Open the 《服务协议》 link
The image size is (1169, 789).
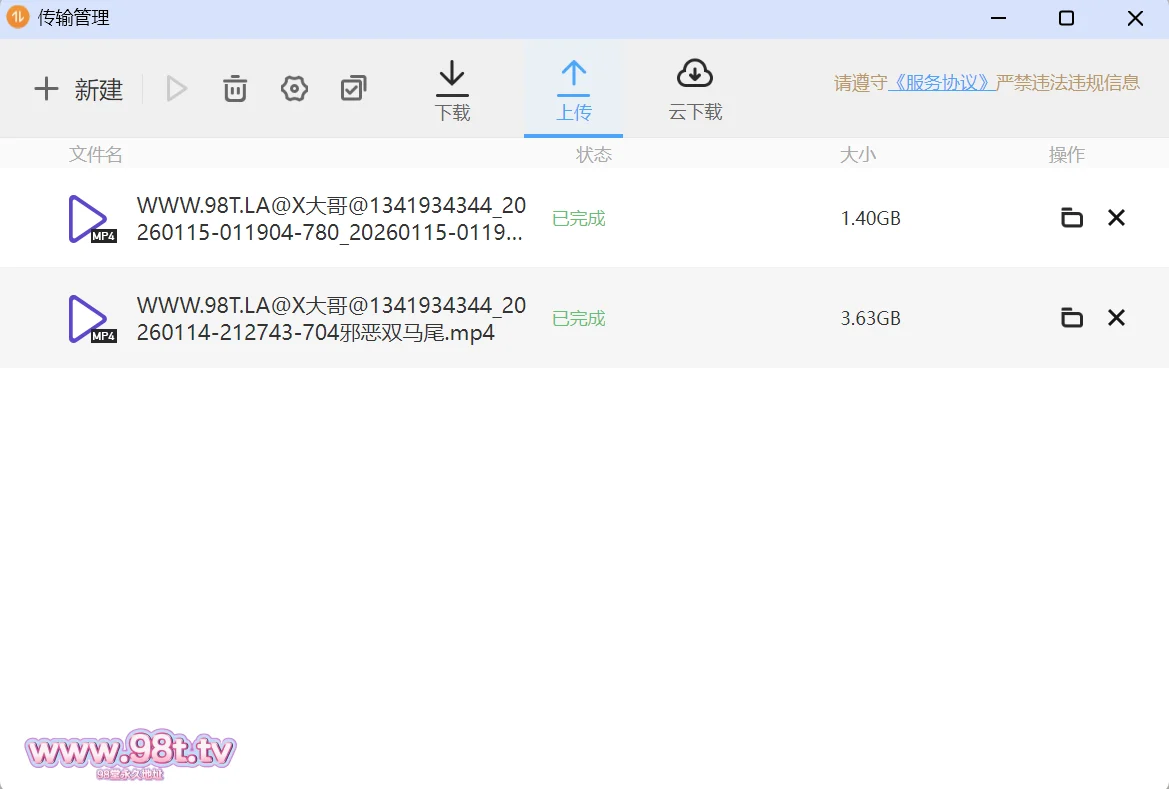[941, 83]
